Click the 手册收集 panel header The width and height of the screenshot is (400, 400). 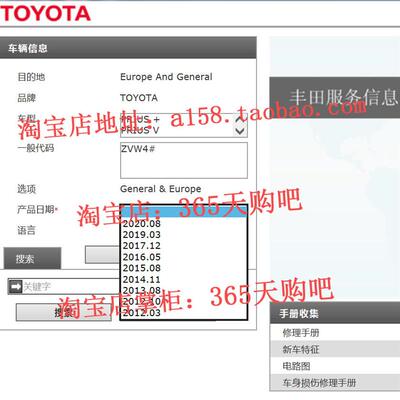pos(335,313)
